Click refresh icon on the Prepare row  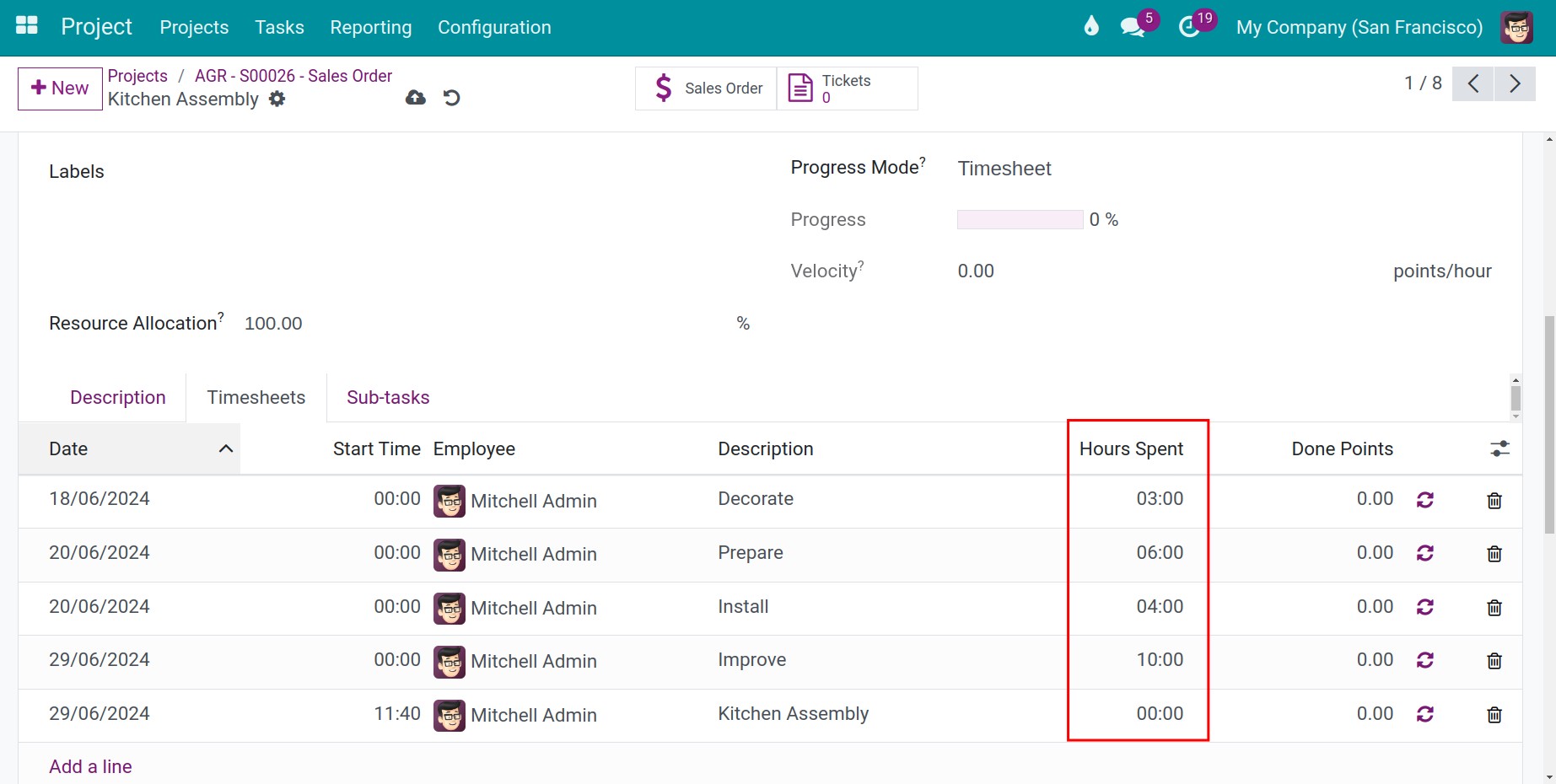coord(1425,553)
